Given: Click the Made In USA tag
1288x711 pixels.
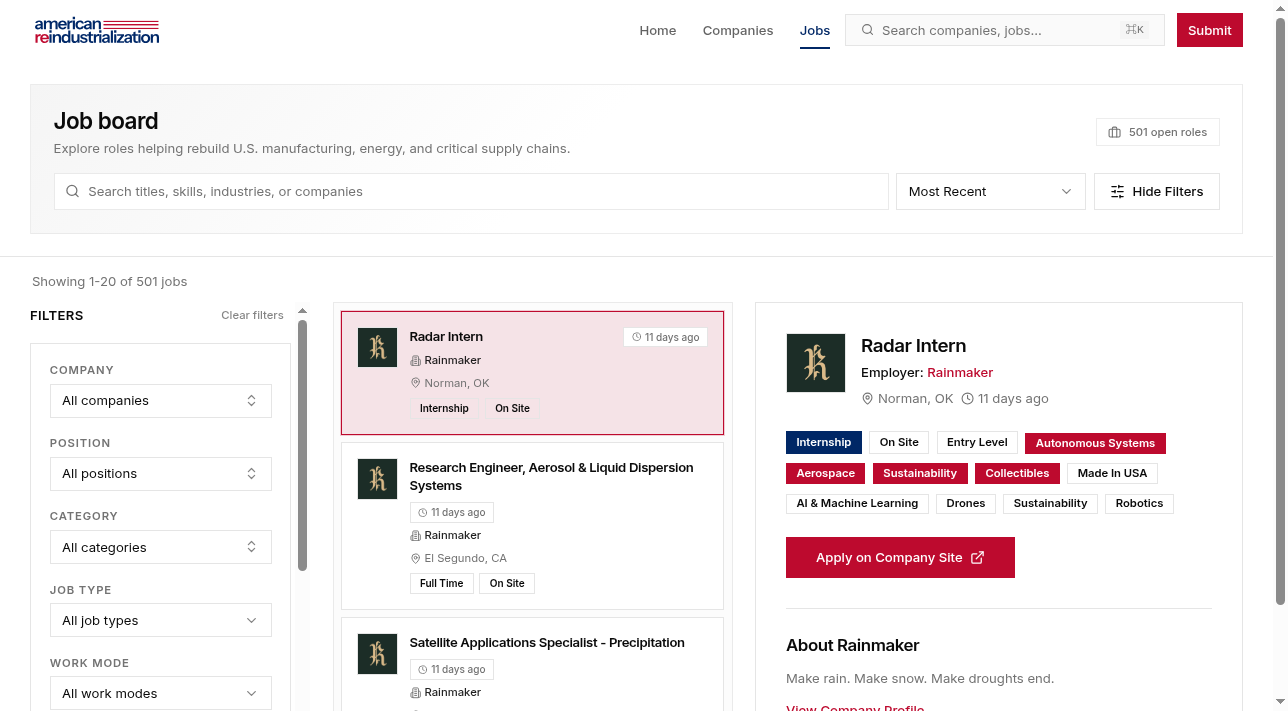Looking at the screenshot, I should point(1112,473).
